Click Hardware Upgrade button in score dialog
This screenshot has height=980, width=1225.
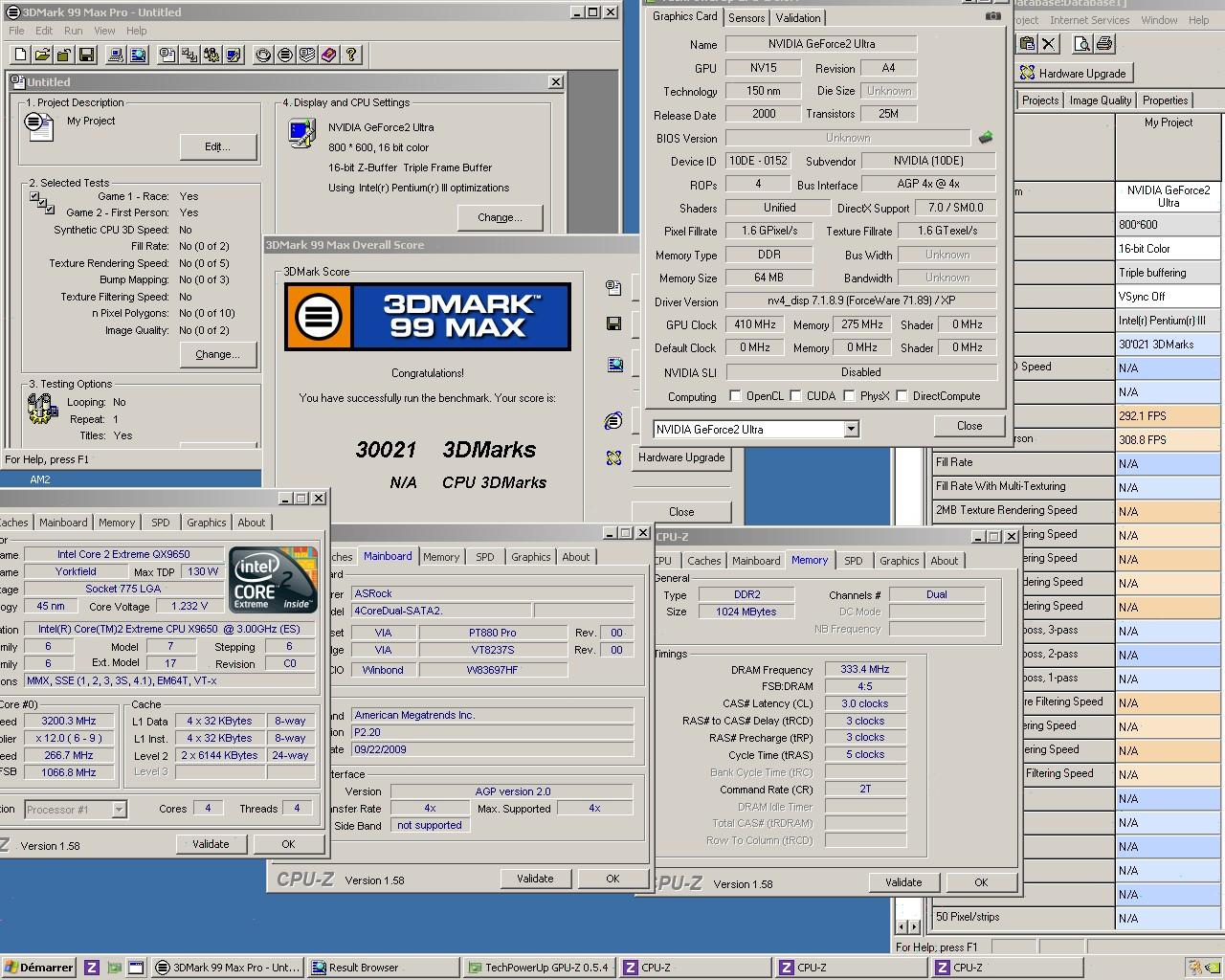681,457
